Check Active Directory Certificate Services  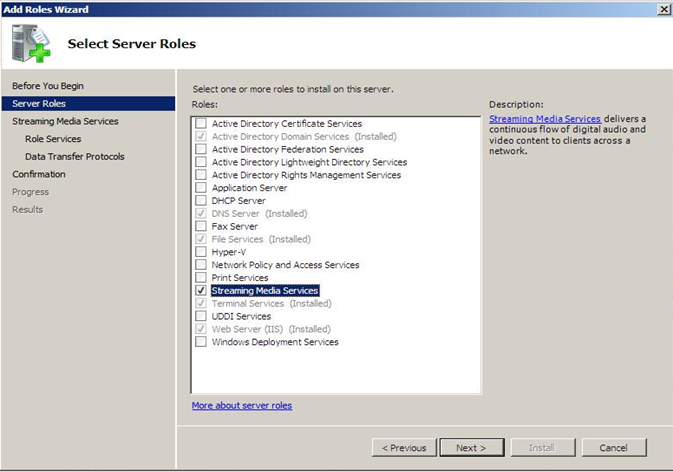click(201, 124)
